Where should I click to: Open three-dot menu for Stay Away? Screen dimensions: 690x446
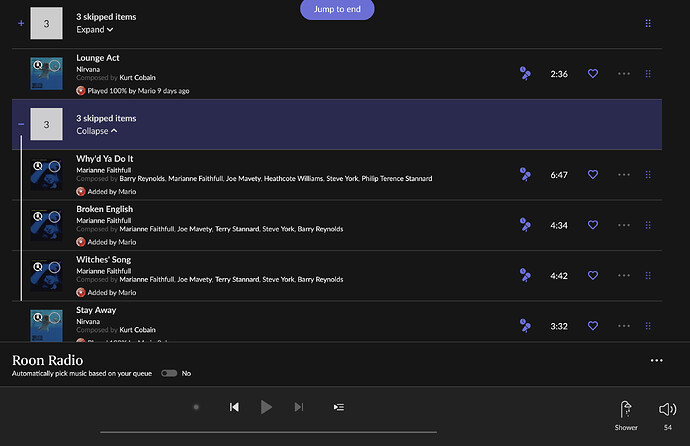(x=624, y=326)
